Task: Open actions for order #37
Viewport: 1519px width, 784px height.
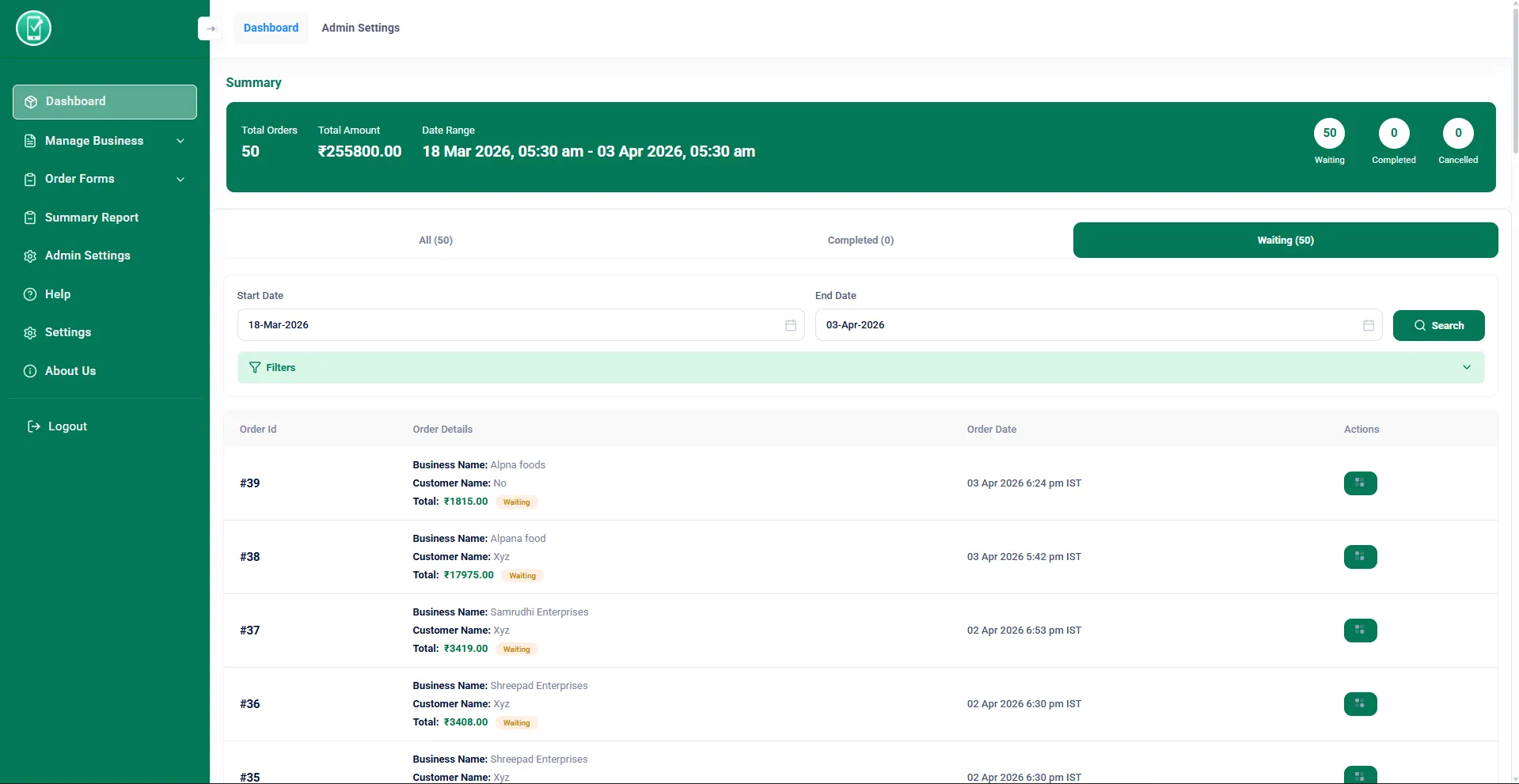Action: pyautogui.click(x=1361, y=631)
